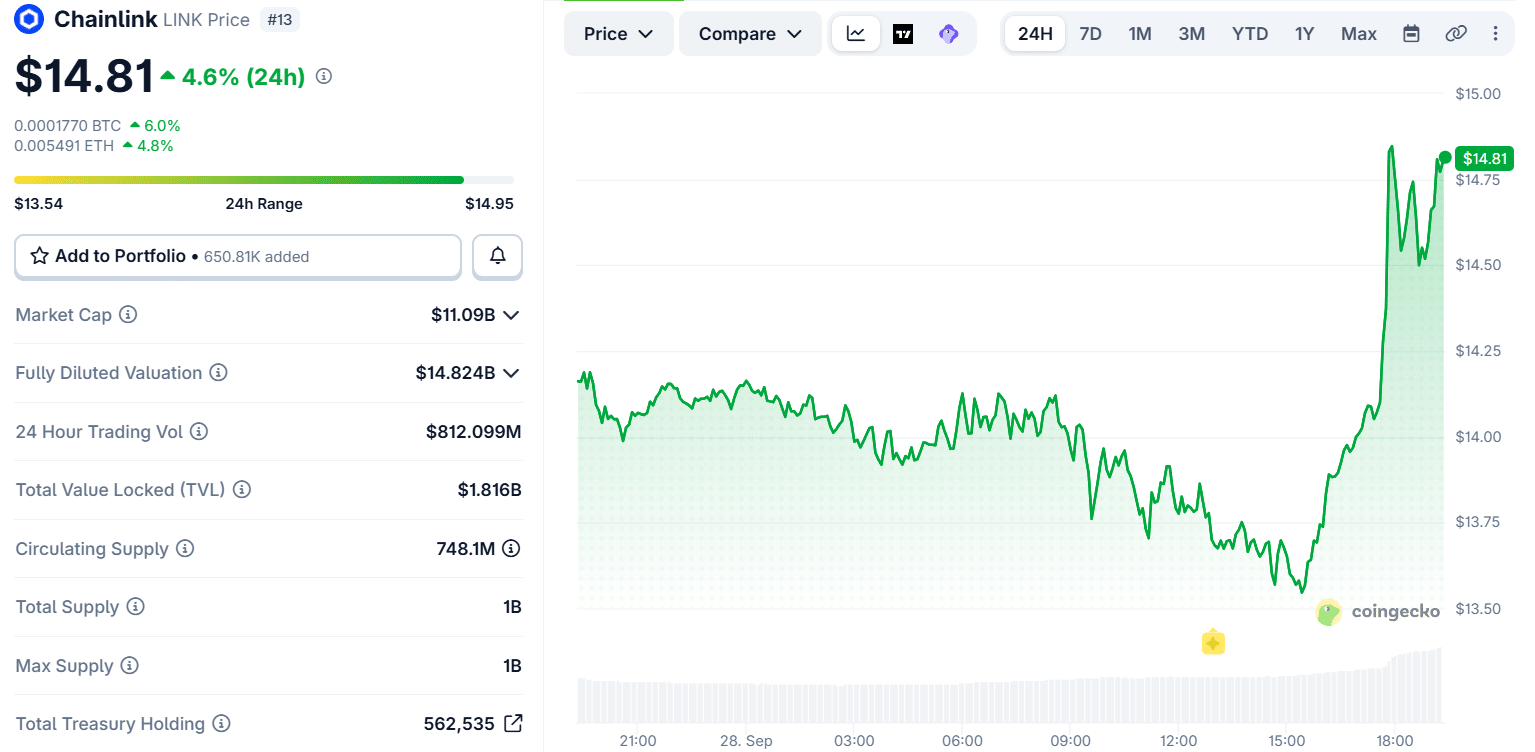This screenshot has height=752, width=1535.
Task: Open treasury holding external link icon
Action: pyautogui.click(x=513, y=723)
